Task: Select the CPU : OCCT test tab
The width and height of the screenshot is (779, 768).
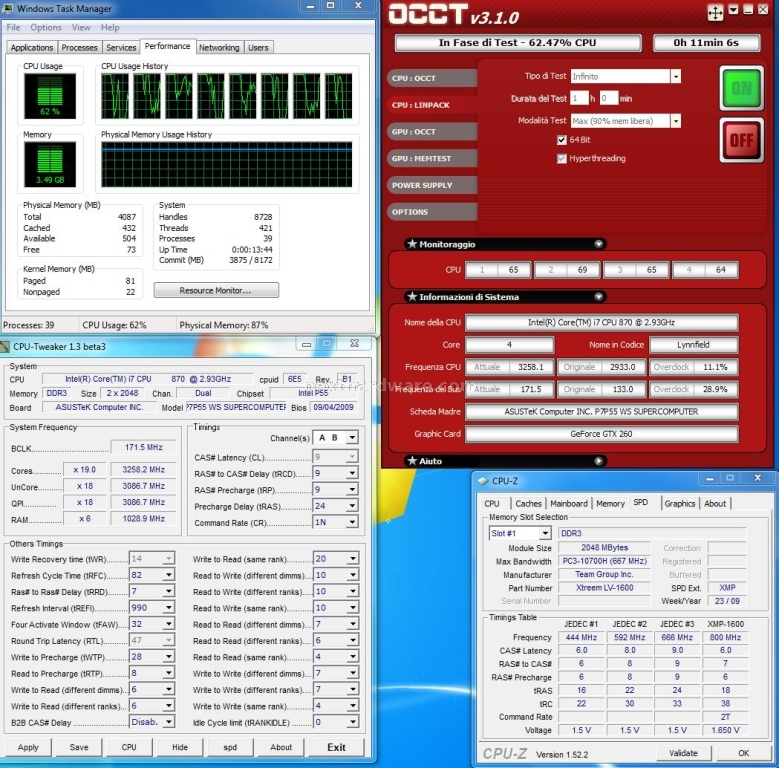Action: (x=431, y=78)
